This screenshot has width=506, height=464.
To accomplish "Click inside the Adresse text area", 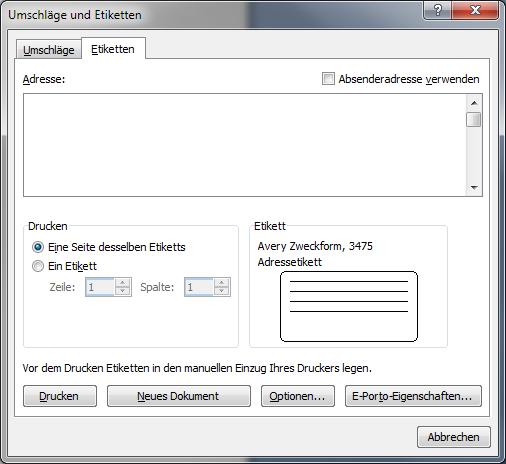I will pos(245,145).
